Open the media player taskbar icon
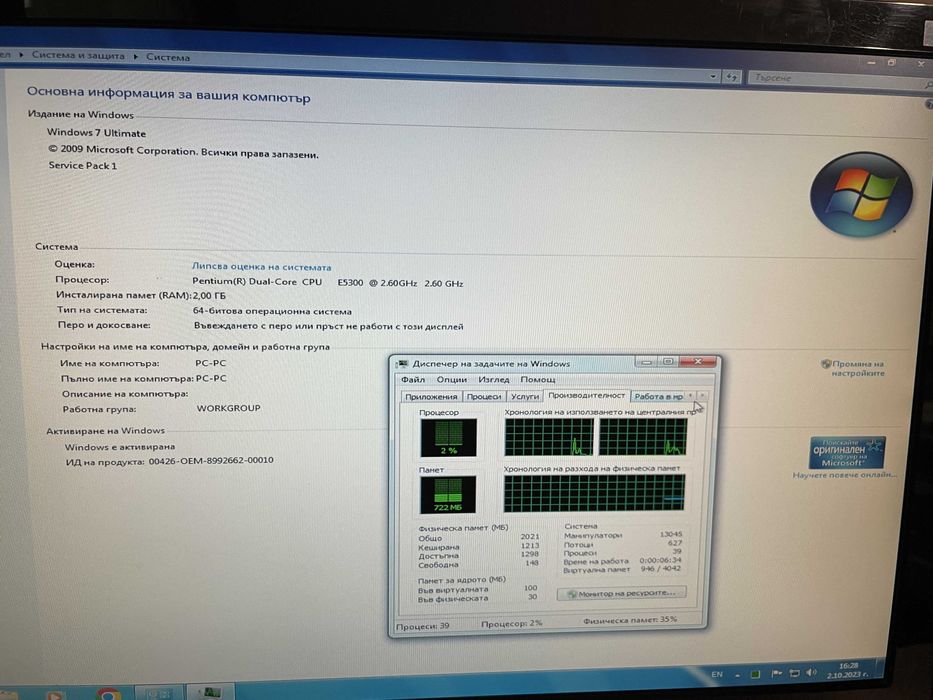This screenshot has height=700, width=933. click(x=54, y=695)
